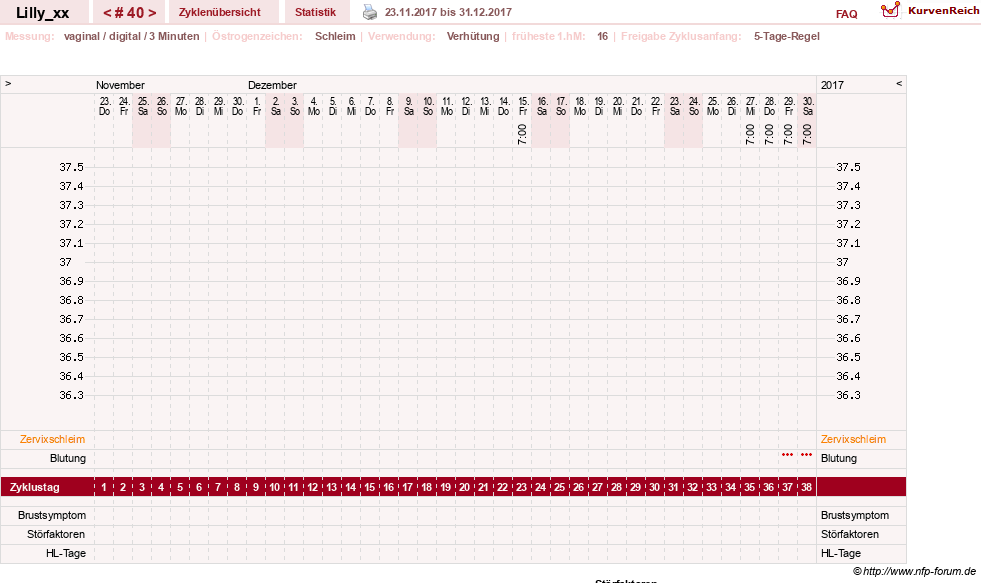Screen dimensions: 981x583
Task: Click the frühest 1.hM value 16
Action: [x=602, y=36]
